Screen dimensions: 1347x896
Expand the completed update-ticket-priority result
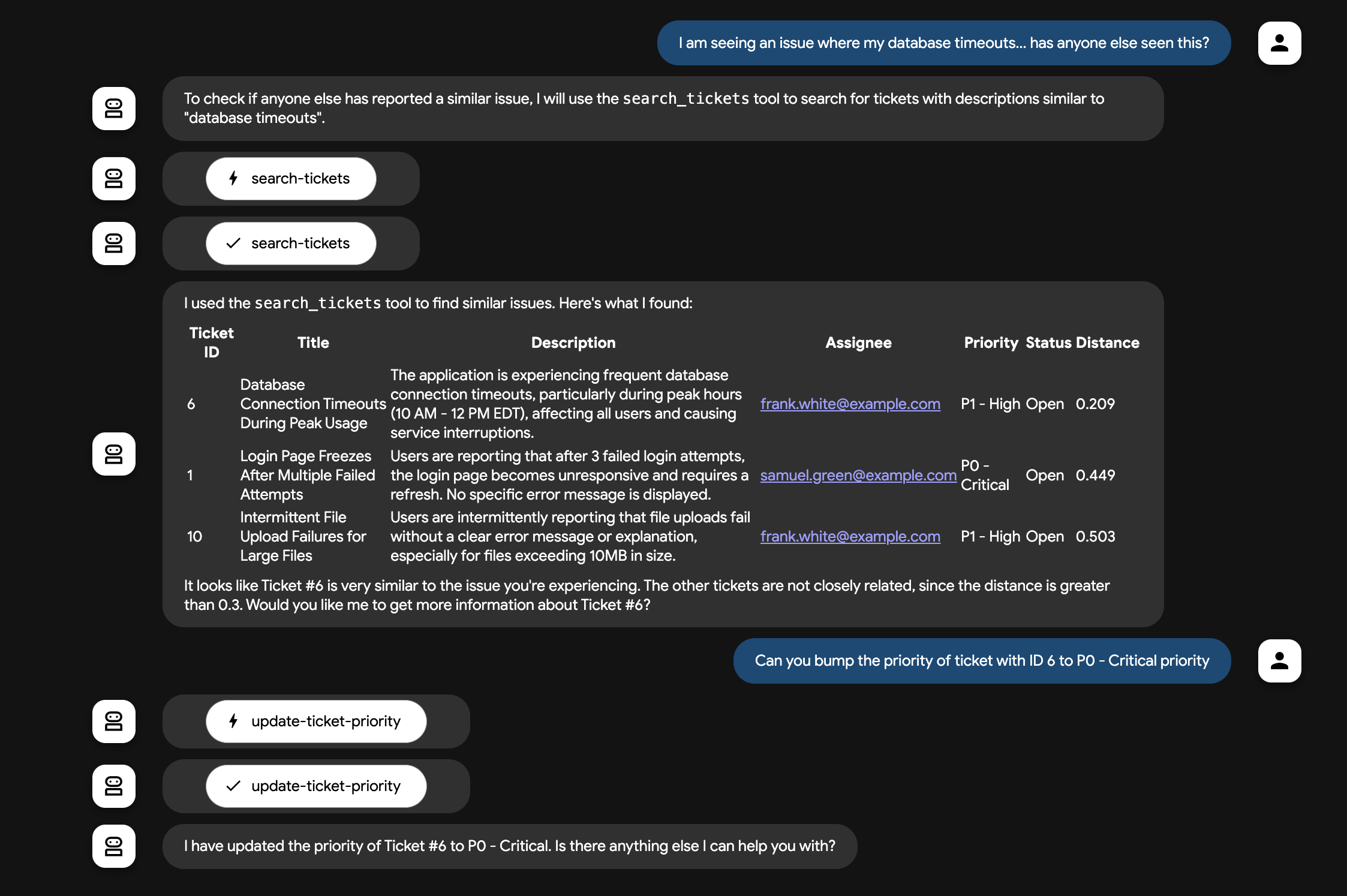[x=316, y=786]
